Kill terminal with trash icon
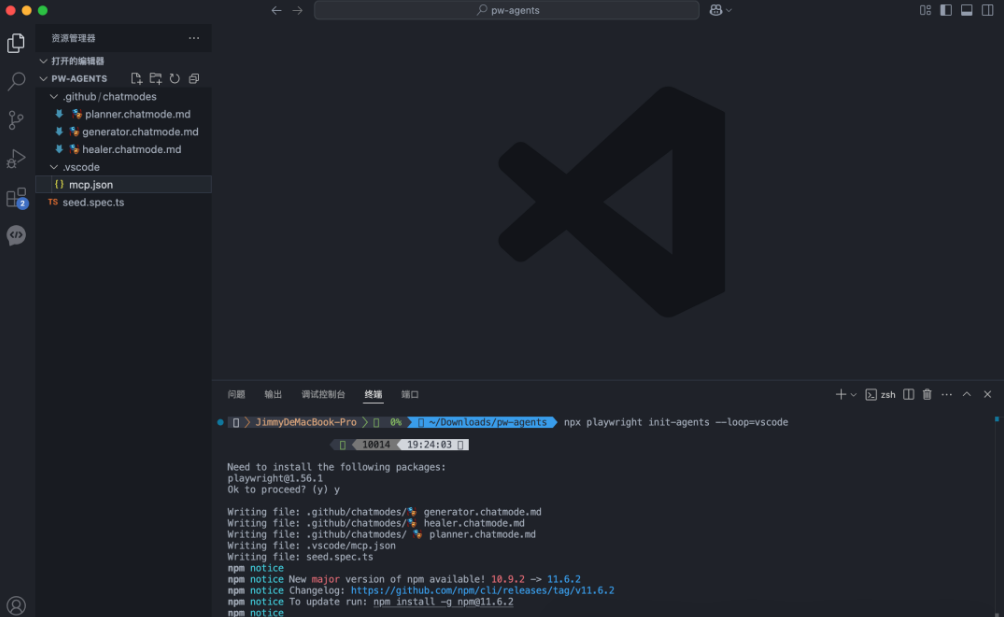 (927, 394)
